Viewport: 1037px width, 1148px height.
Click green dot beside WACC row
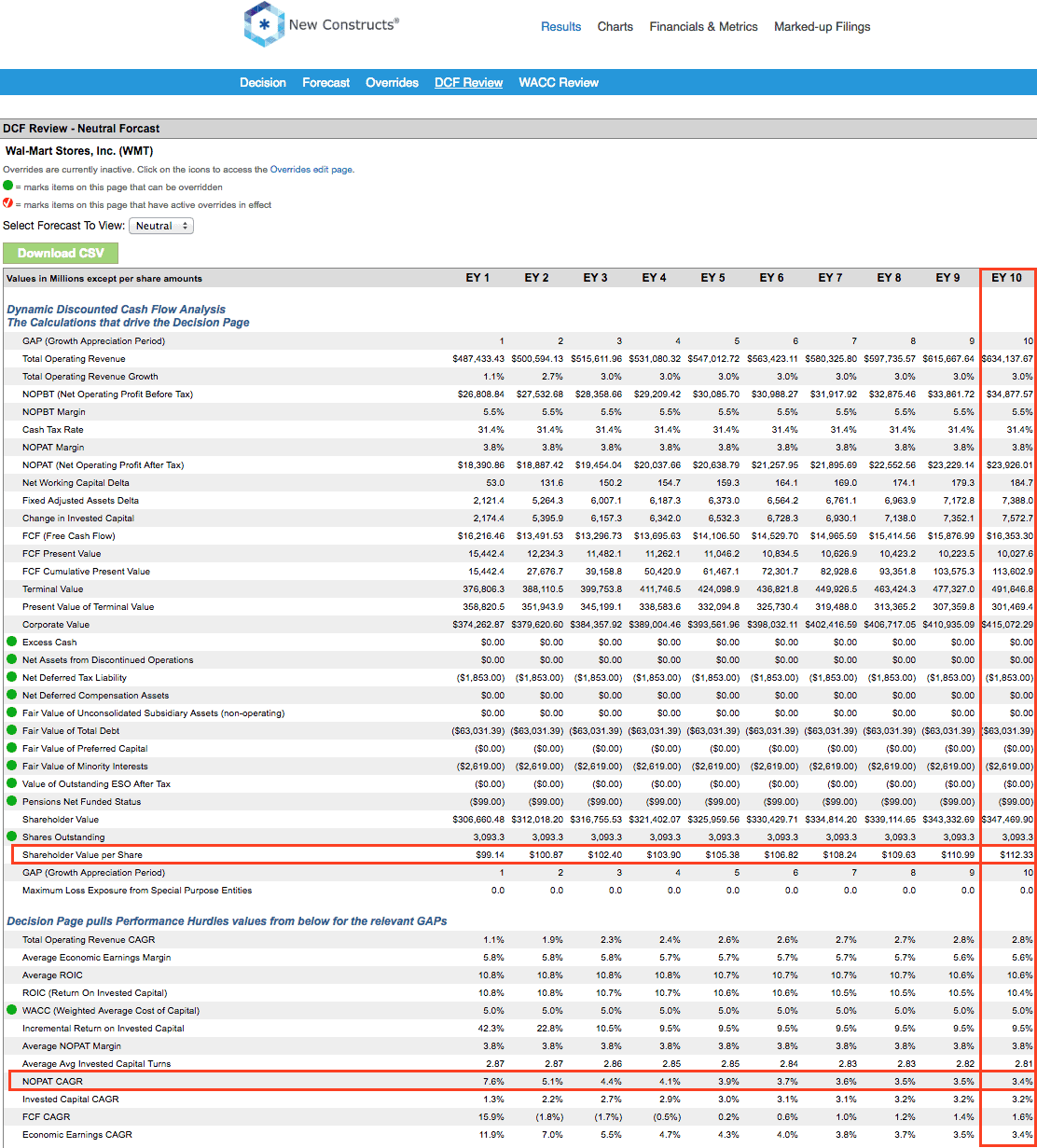tap(12, 1010)
